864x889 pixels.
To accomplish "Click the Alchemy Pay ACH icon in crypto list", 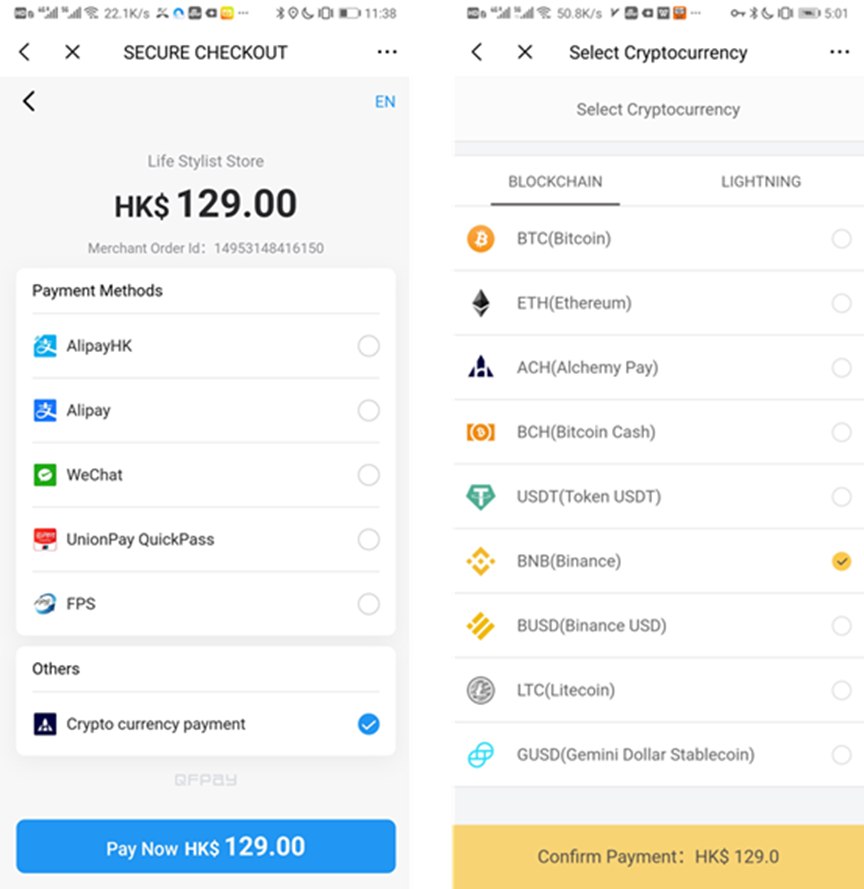I will pos(481,367).
